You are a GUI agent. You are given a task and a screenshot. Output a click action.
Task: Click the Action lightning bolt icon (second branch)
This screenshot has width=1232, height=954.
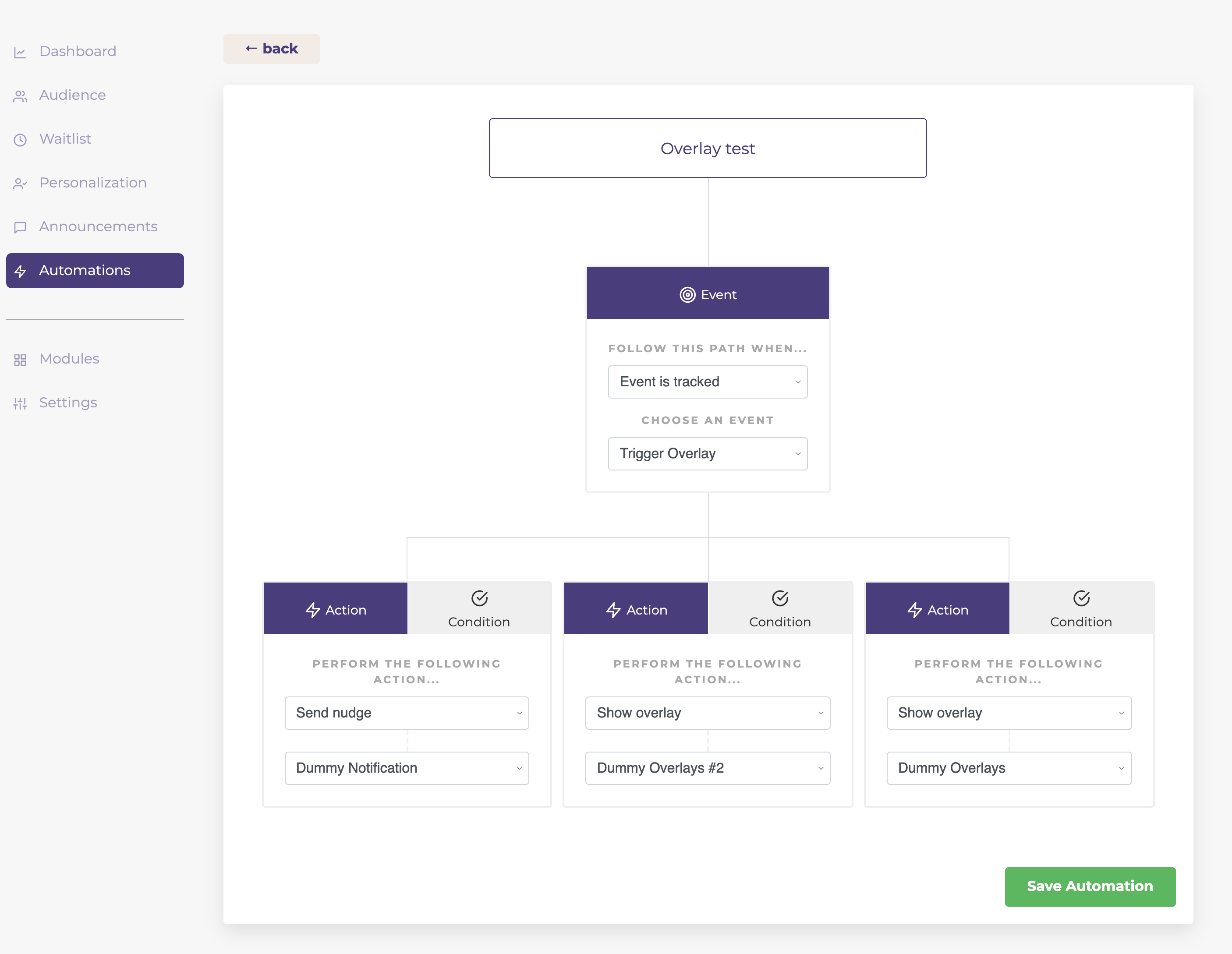click(x=613, y=609)
